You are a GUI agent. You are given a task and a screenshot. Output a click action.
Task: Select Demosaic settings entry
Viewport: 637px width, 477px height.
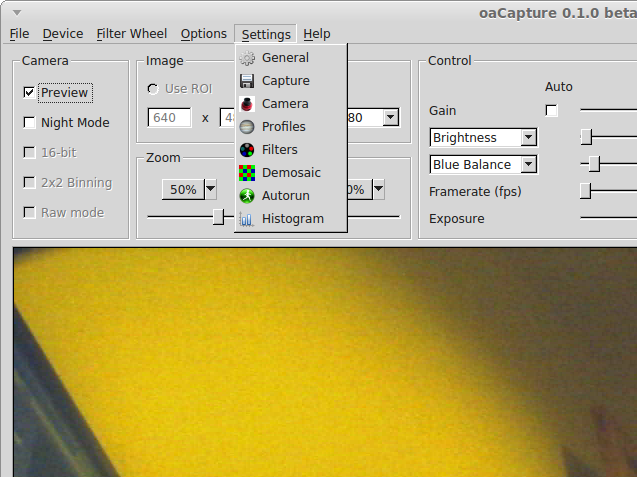(291, 173)
